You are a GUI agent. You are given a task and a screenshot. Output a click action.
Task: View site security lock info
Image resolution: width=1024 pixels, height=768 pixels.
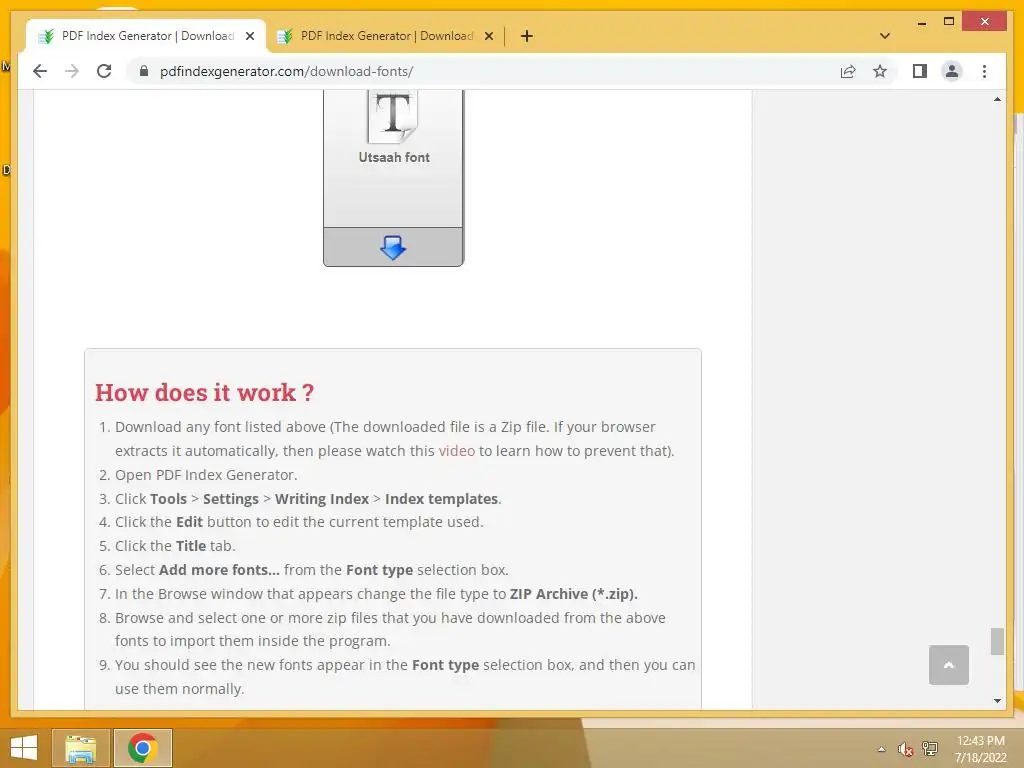pos(144,71)
